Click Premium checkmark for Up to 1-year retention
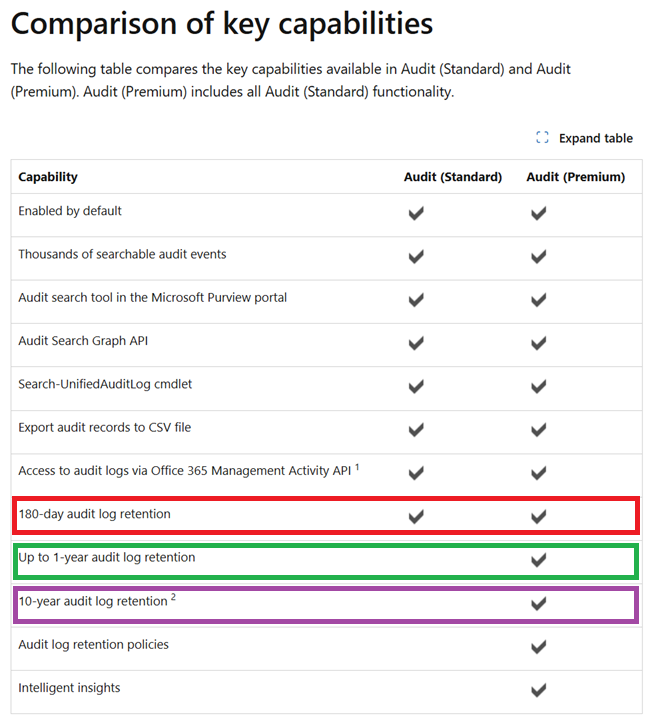The height and width of the screenshot is (724, 652). (x=538, y=559)
